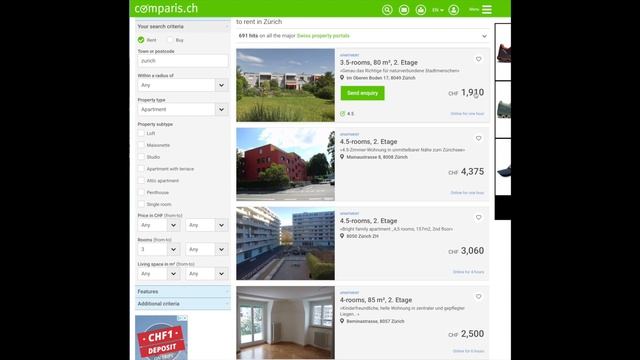Open Price in CHF from dropdown
640x360 pixels.
(x=159, y=225)
